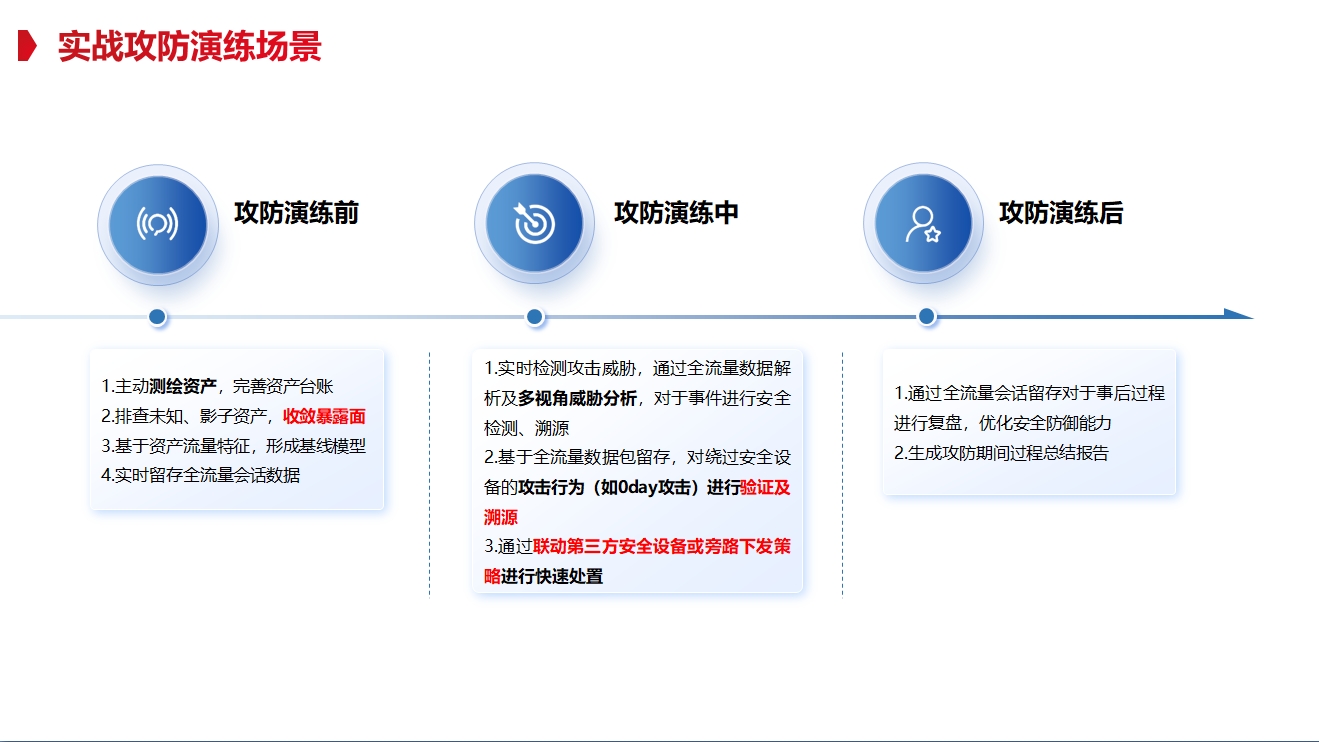1319x742 pixels.
Task: Select the 攻防演练后 heading
Action: (x=1060, y=213)
